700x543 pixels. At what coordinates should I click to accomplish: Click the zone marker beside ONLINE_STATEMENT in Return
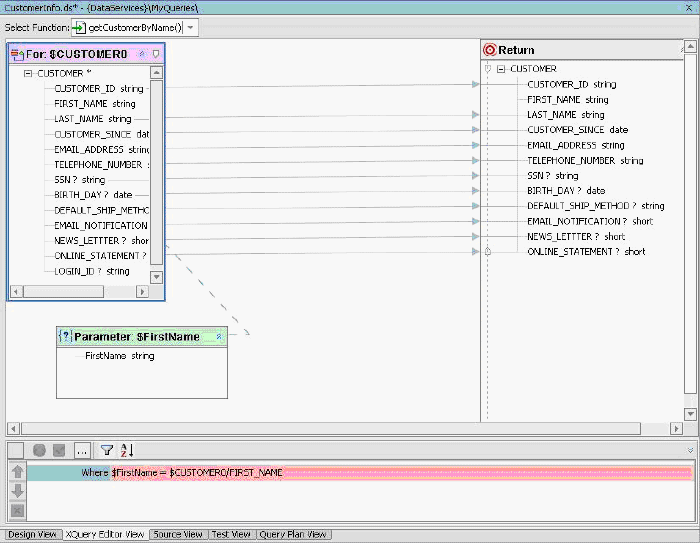(x=488, y=251)
